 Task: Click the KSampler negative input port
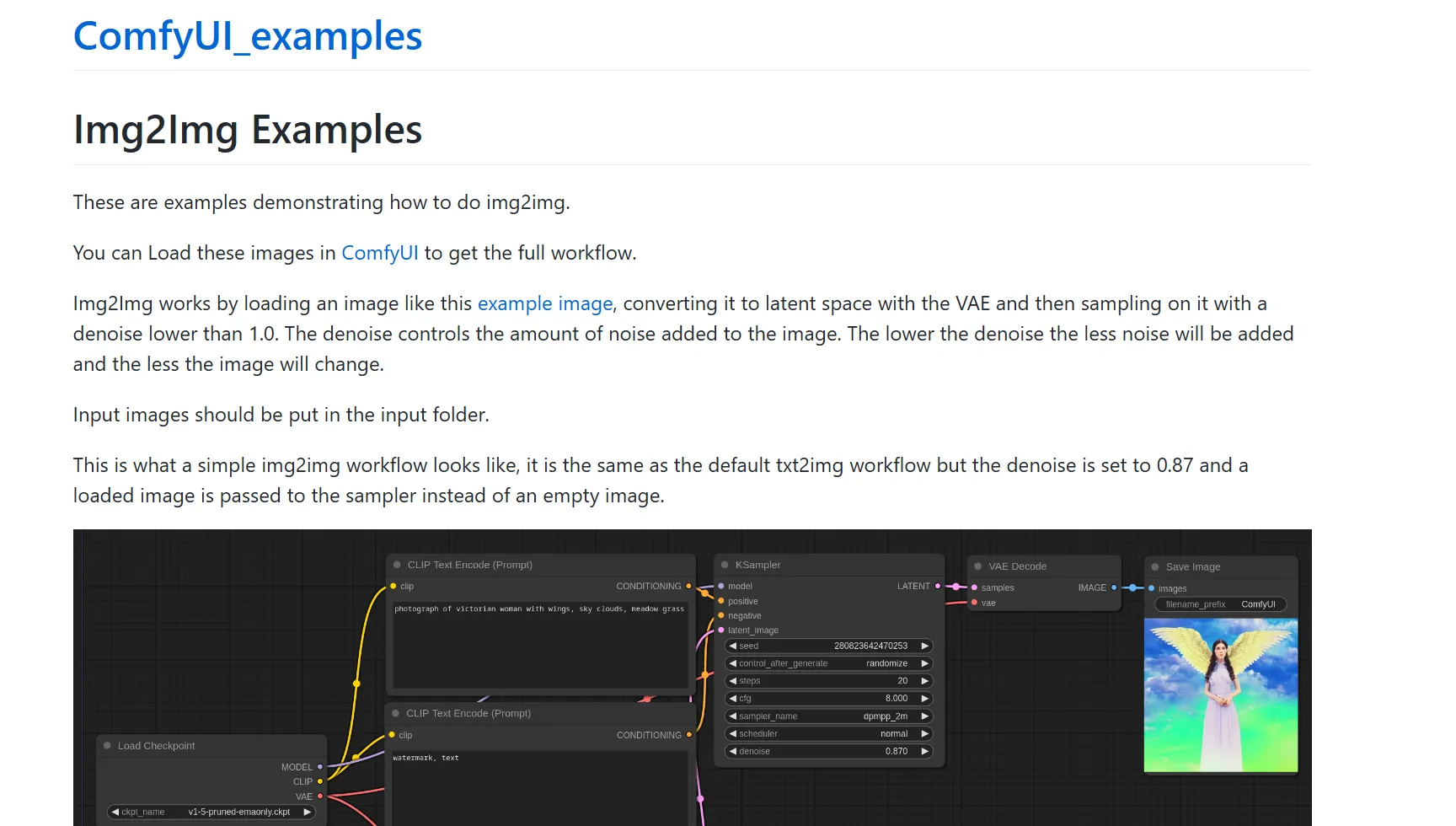tap(721, 615)
